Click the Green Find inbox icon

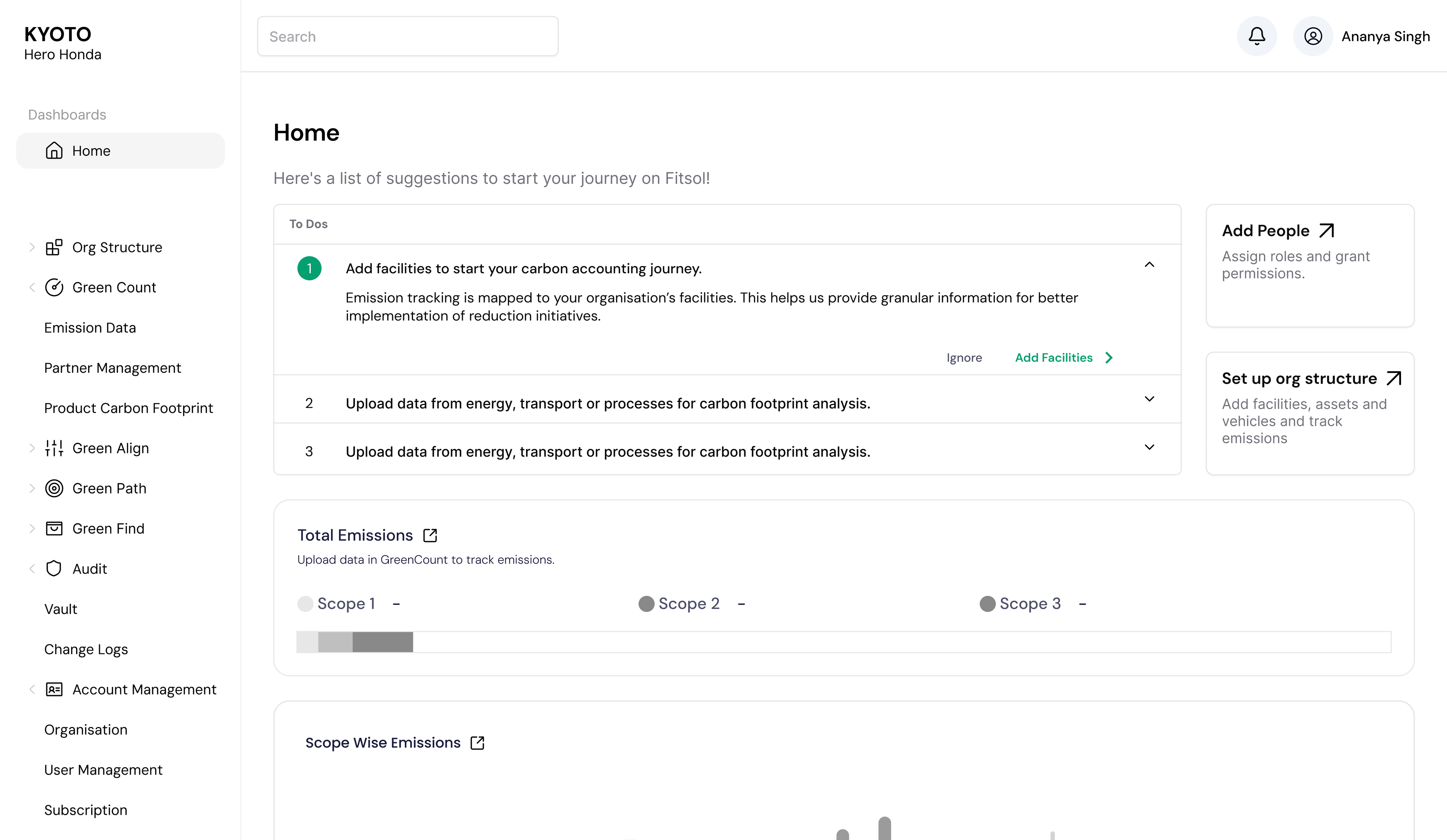coord(54,528)
